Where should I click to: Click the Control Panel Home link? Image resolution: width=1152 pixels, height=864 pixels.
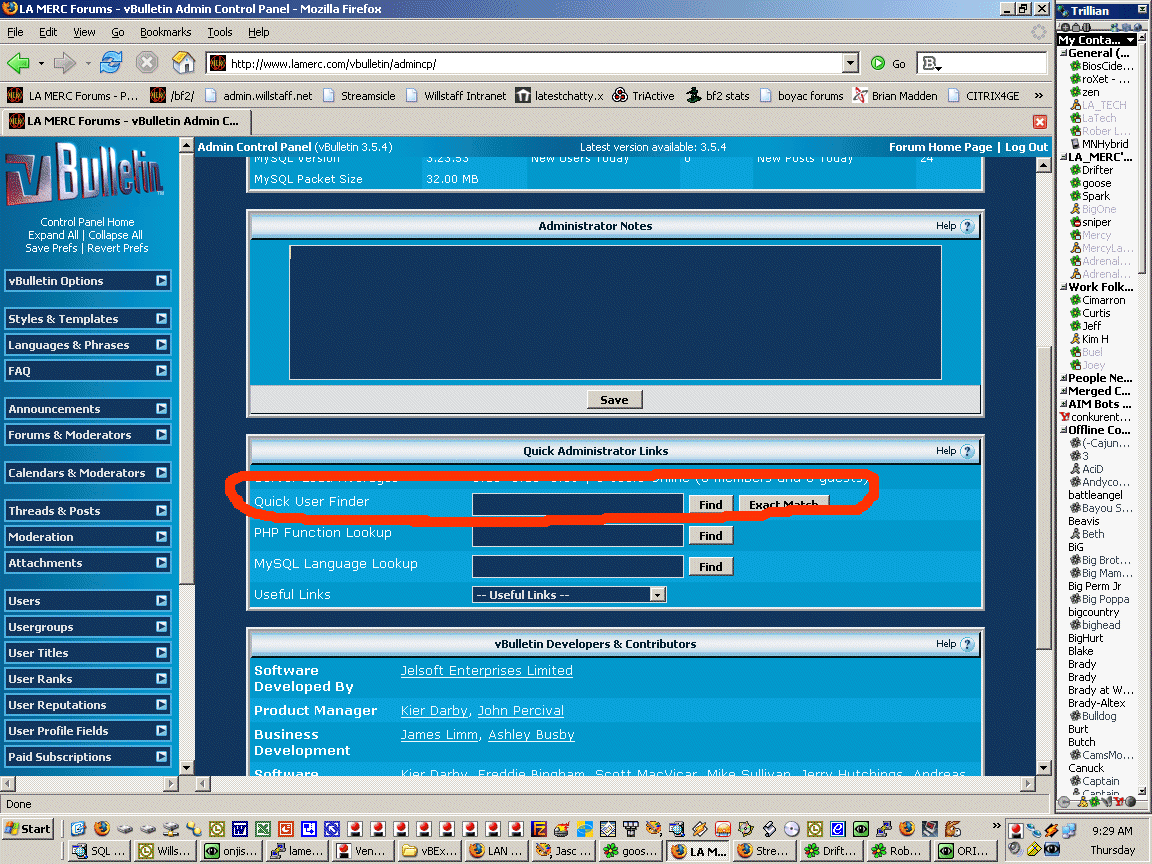click(x=87, y=222)
